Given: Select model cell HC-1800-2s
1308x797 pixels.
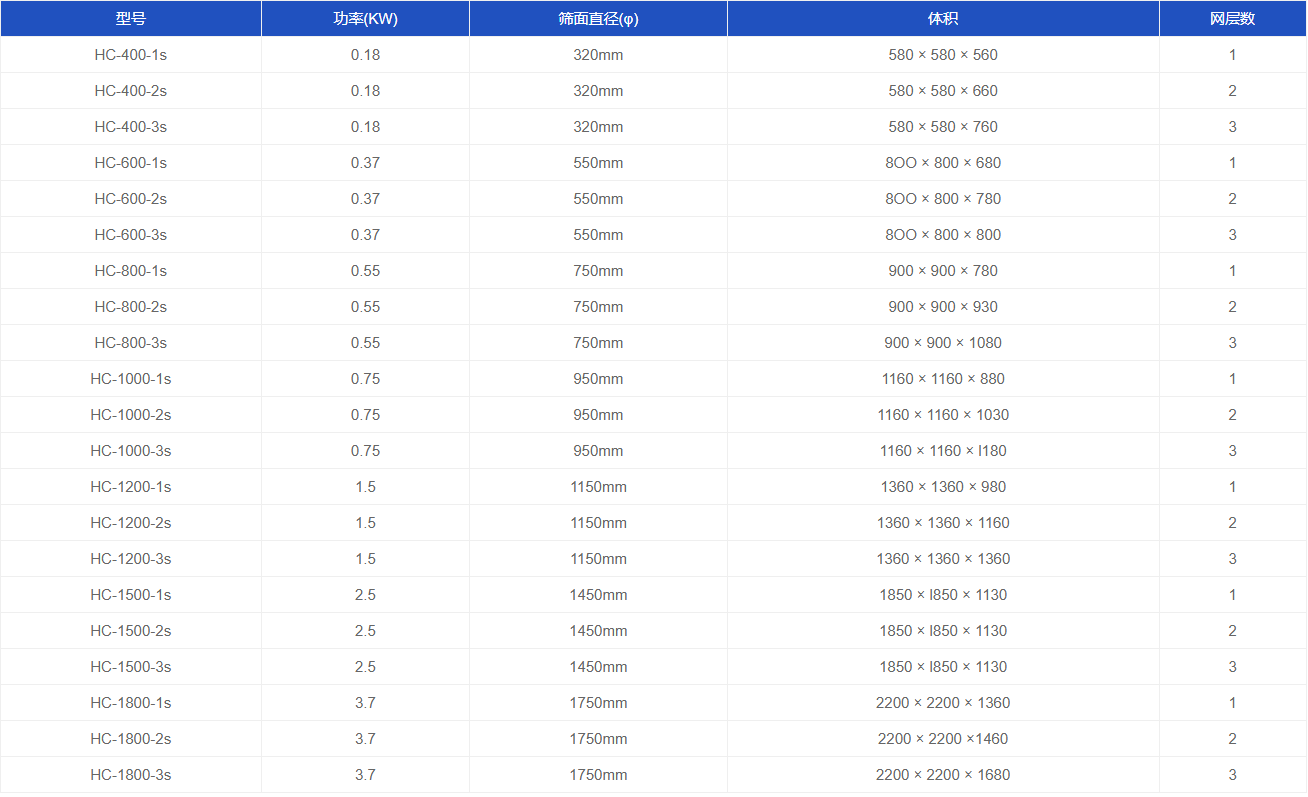Looking at the screenshot, I should 131,739.
